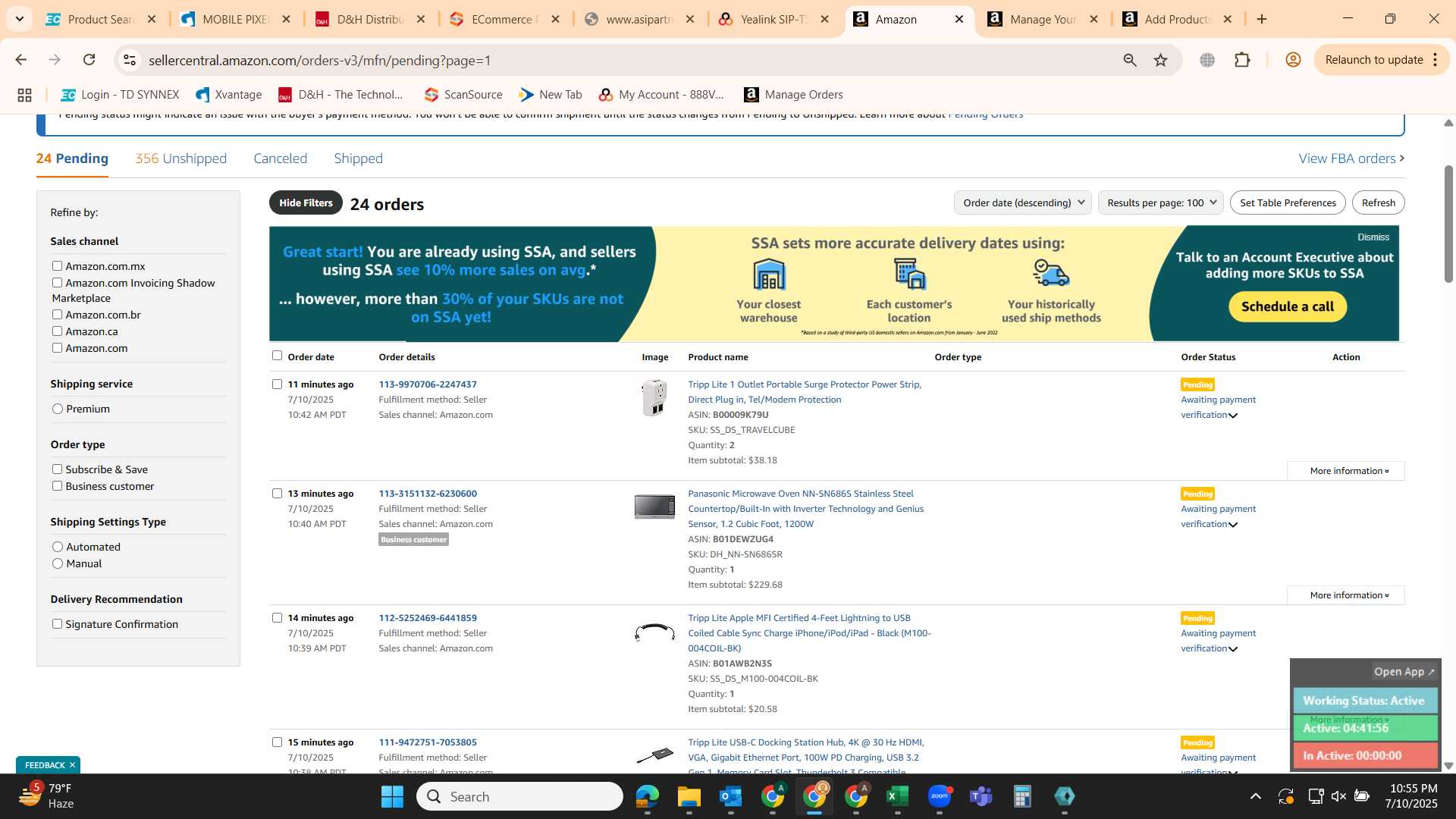This screenshot has height=819, width=1456.
Task: Expand More information for Tripp Lite surge protector order
Action: [1347, 471]
